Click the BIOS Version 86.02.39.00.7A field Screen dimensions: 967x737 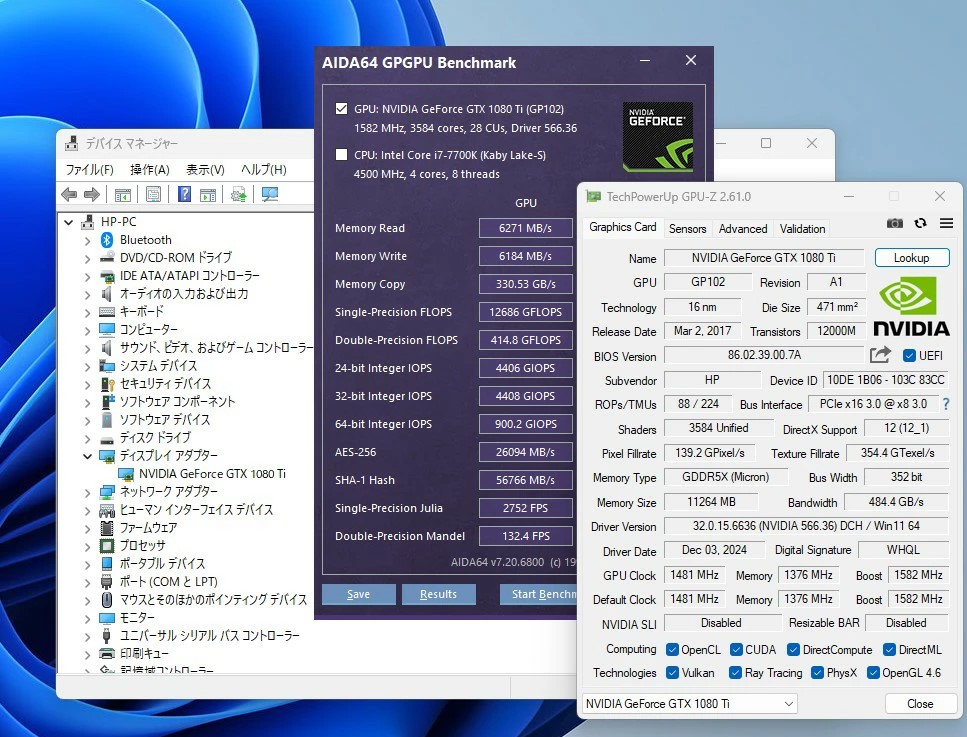(764, 355)
